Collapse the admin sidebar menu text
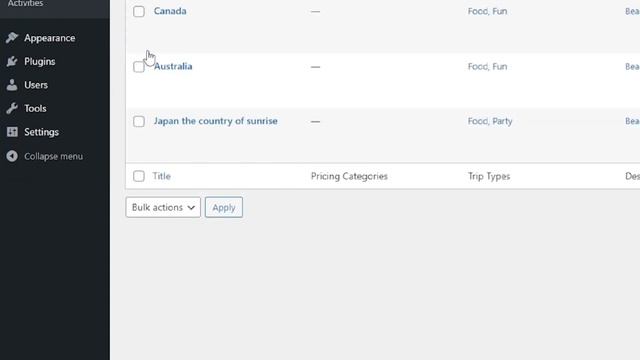The image size is (640, 360). pyautogui.click(x=53, y=156)
